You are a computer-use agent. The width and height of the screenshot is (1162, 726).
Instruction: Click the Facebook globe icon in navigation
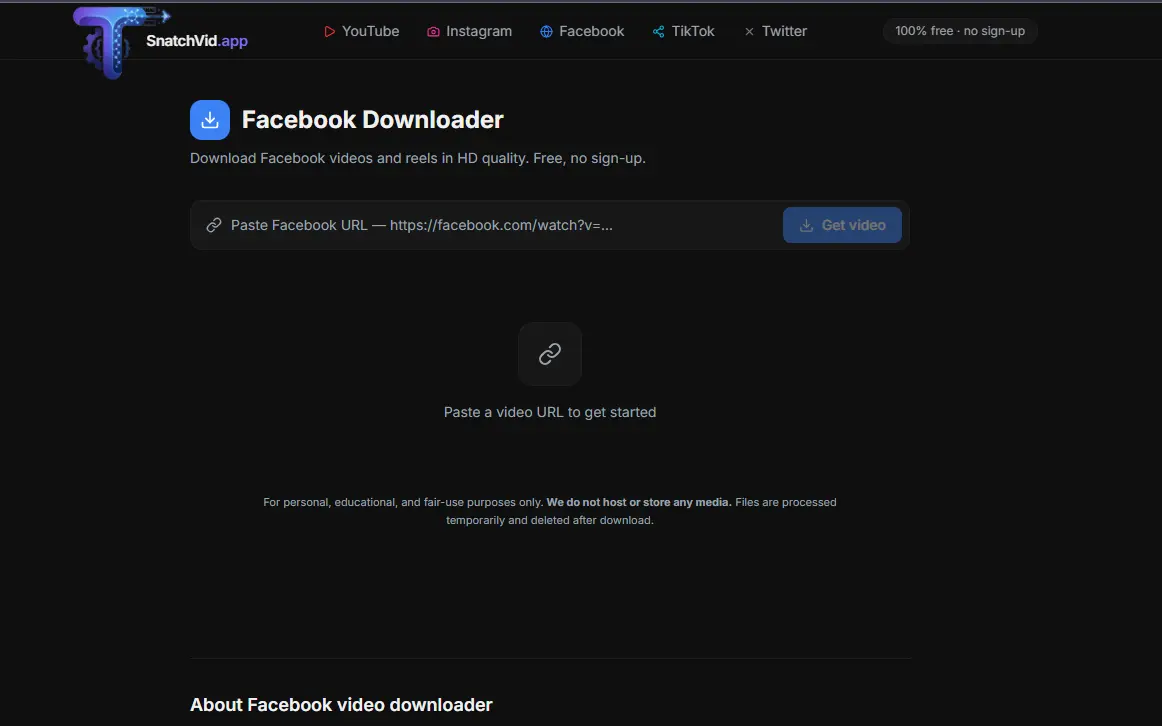tap(546, 31)
